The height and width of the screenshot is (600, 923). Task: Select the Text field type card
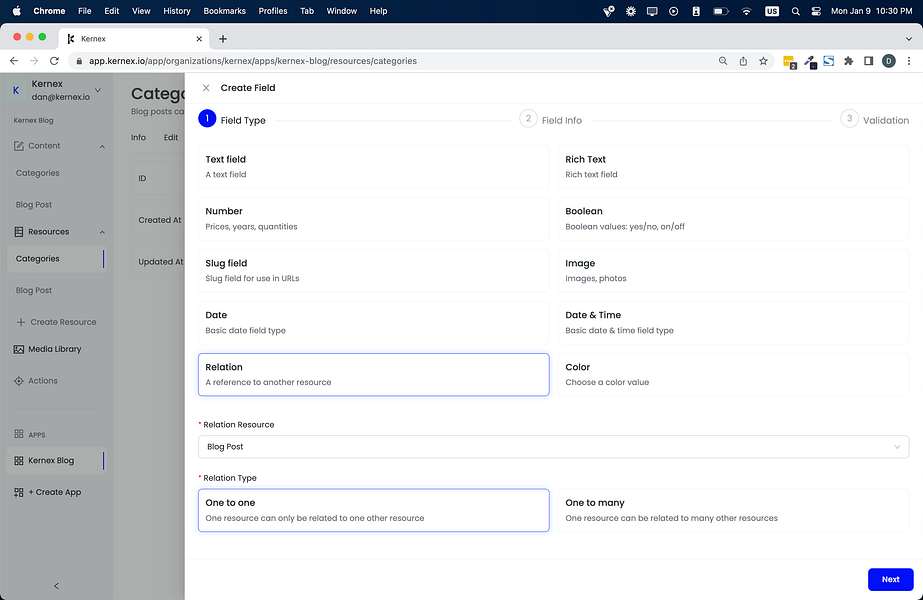(373, 167)
